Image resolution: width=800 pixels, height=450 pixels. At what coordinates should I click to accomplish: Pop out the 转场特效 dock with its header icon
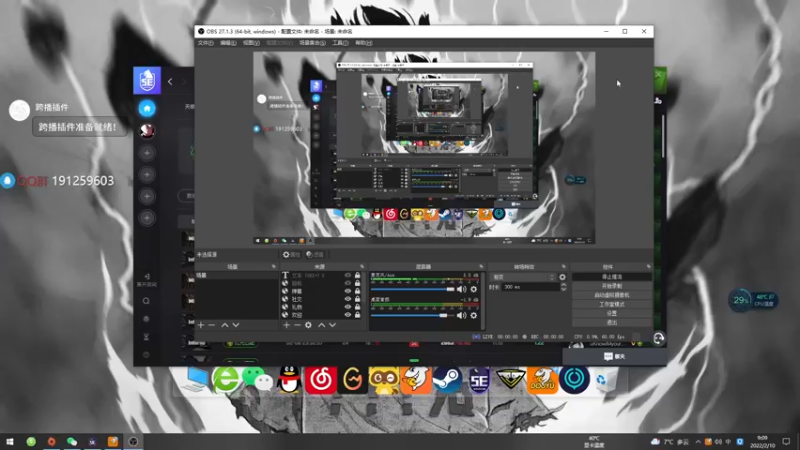click(x=563, y=267)
